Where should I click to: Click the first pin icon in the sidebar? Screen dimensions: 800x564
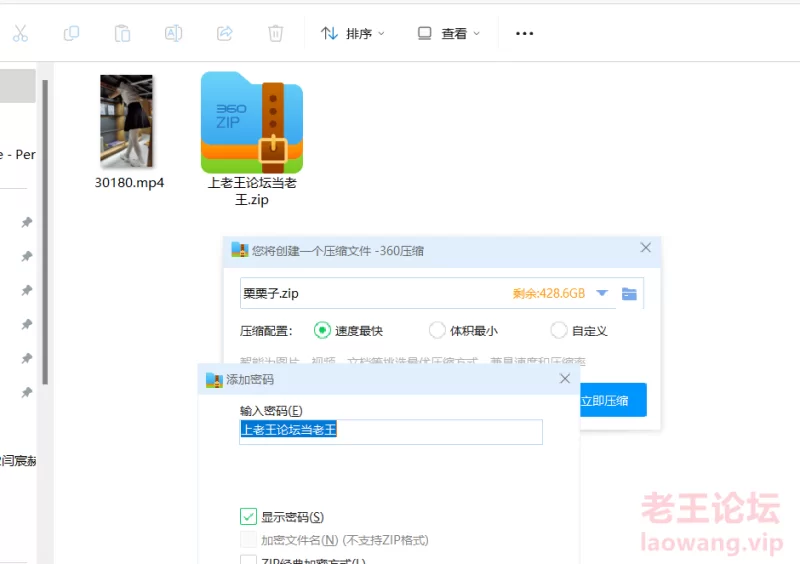click(27, 222)
